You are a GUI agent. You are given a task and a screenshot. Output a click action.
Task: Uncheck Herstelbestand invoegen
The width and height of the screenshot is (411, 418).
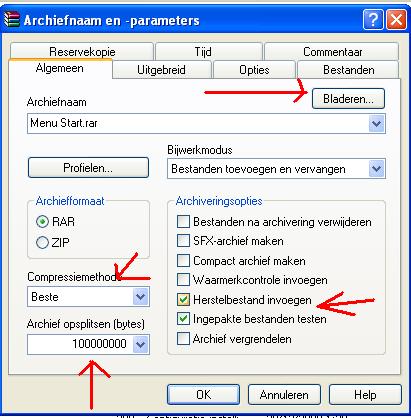[183, 300]
